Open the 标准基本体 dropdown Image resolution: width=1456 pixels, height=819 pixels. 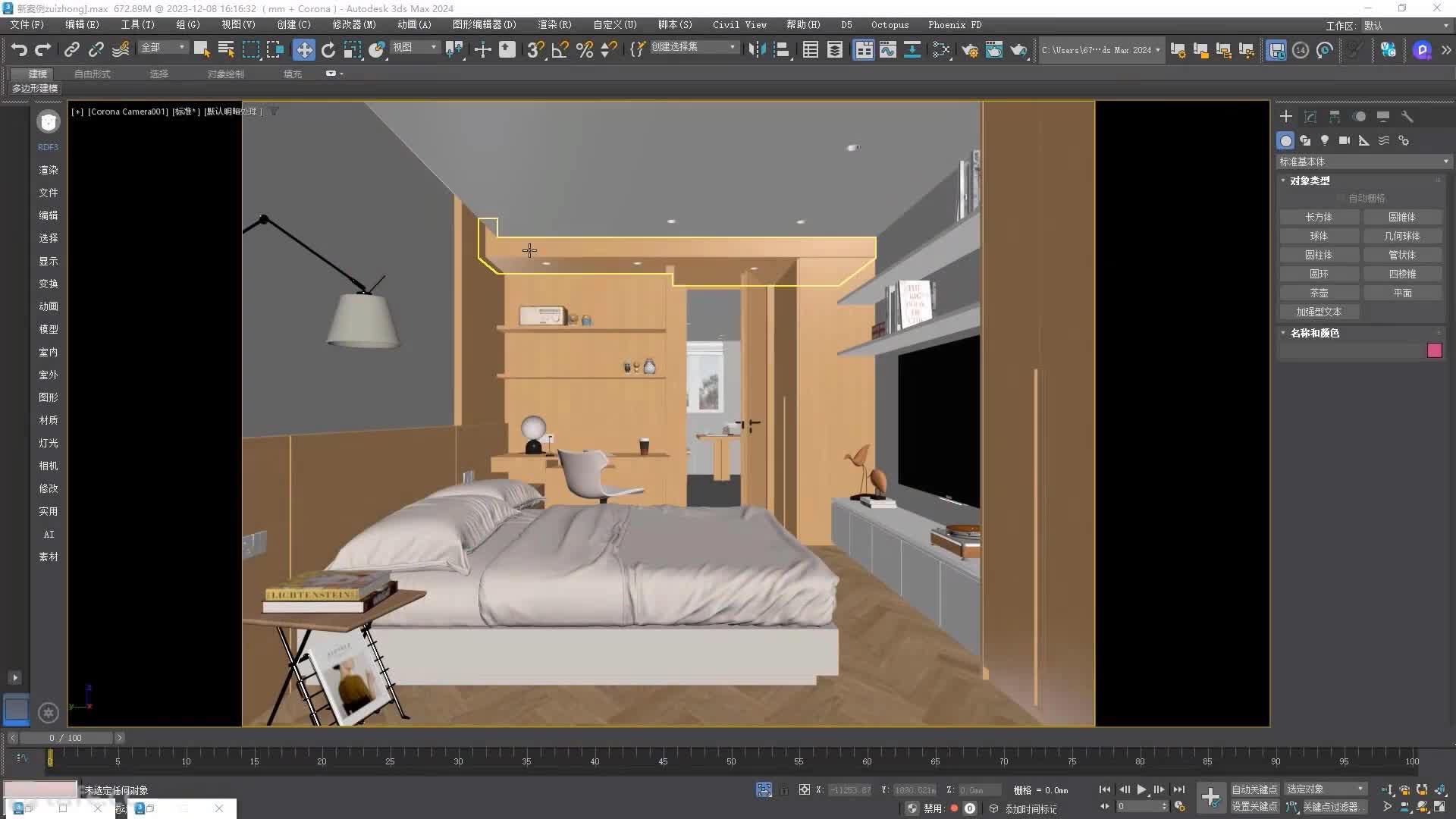point(1363,162)
